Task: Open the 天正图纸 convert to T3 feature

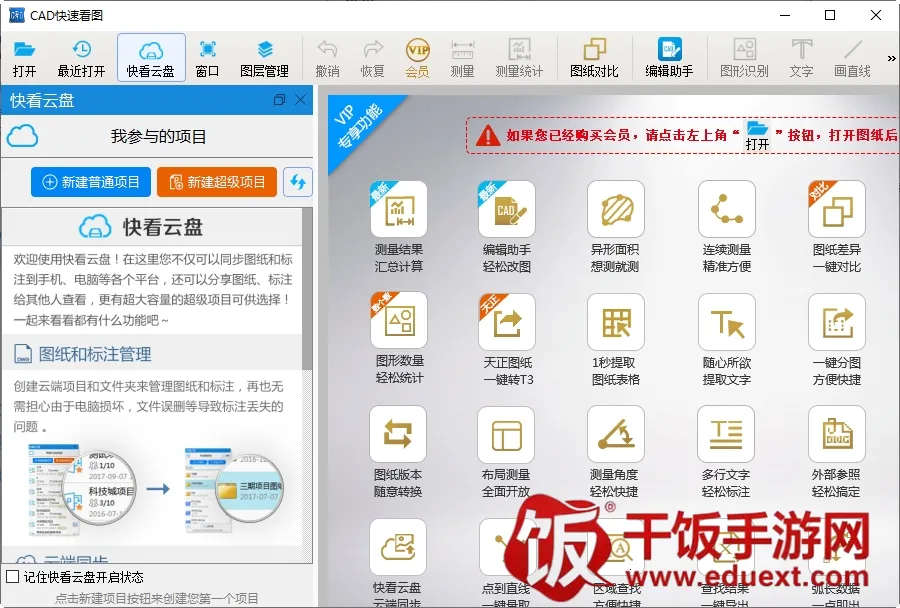Action: point(507,339)
